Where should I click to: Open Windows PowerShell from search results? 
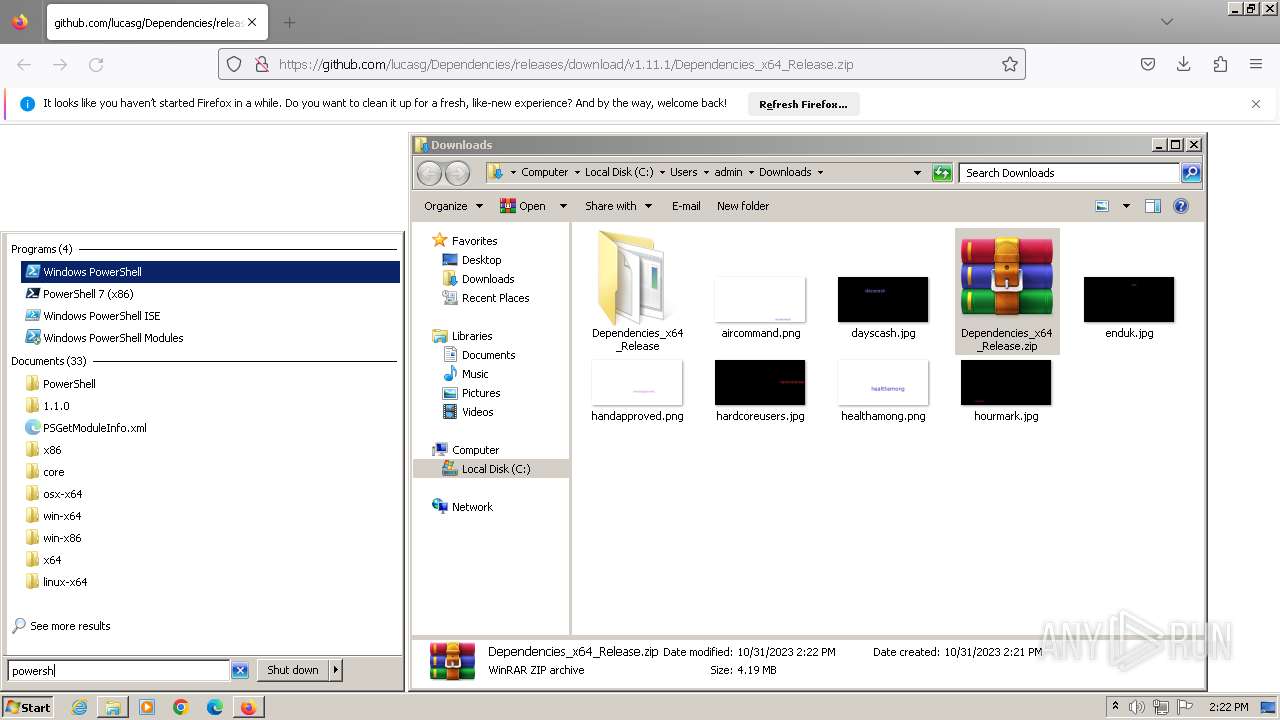click(x=210, y=272)
